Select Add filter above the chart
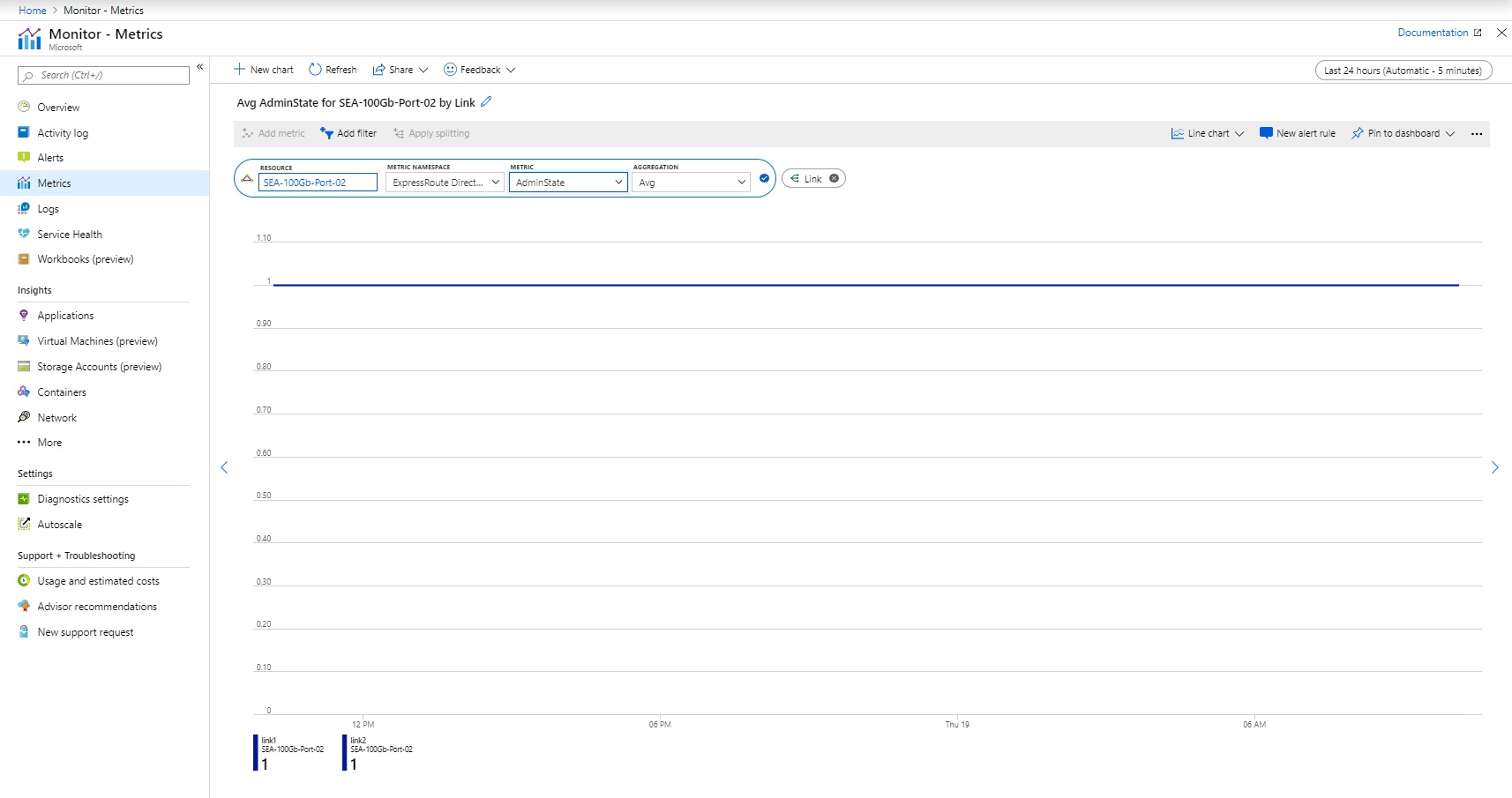Image resolution: width=1512 pixels, height=798 pixels. tap(349, 133)
